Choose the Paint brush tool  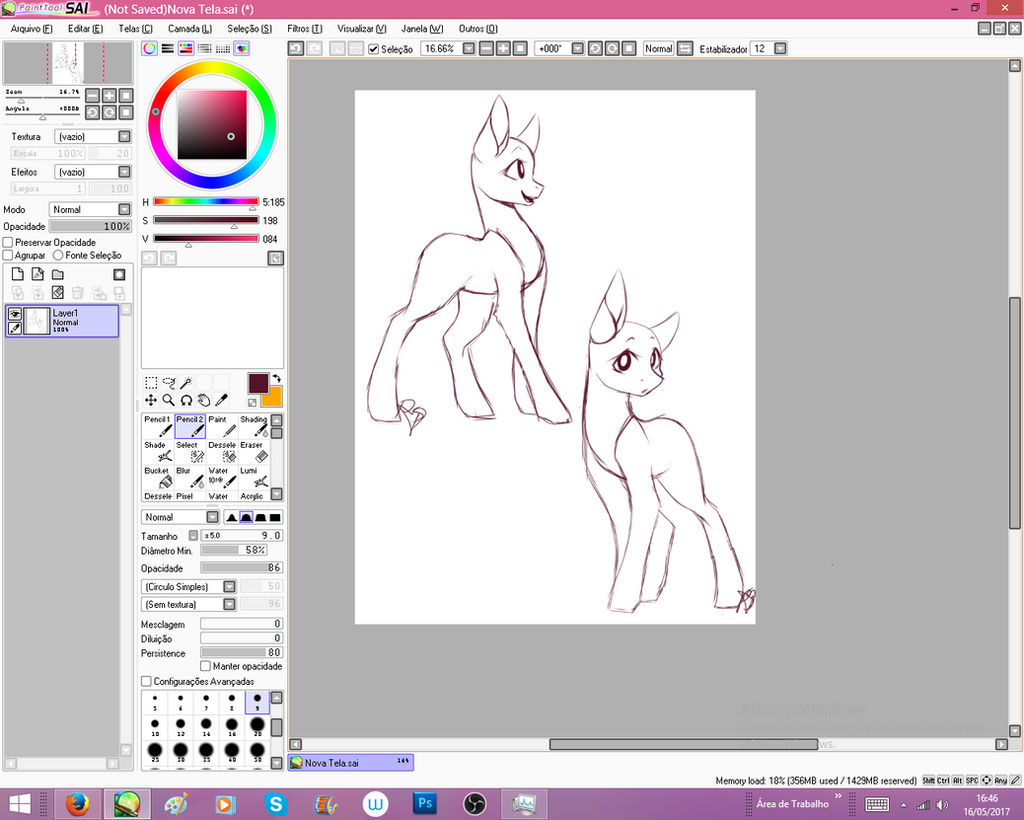point(222,426)
